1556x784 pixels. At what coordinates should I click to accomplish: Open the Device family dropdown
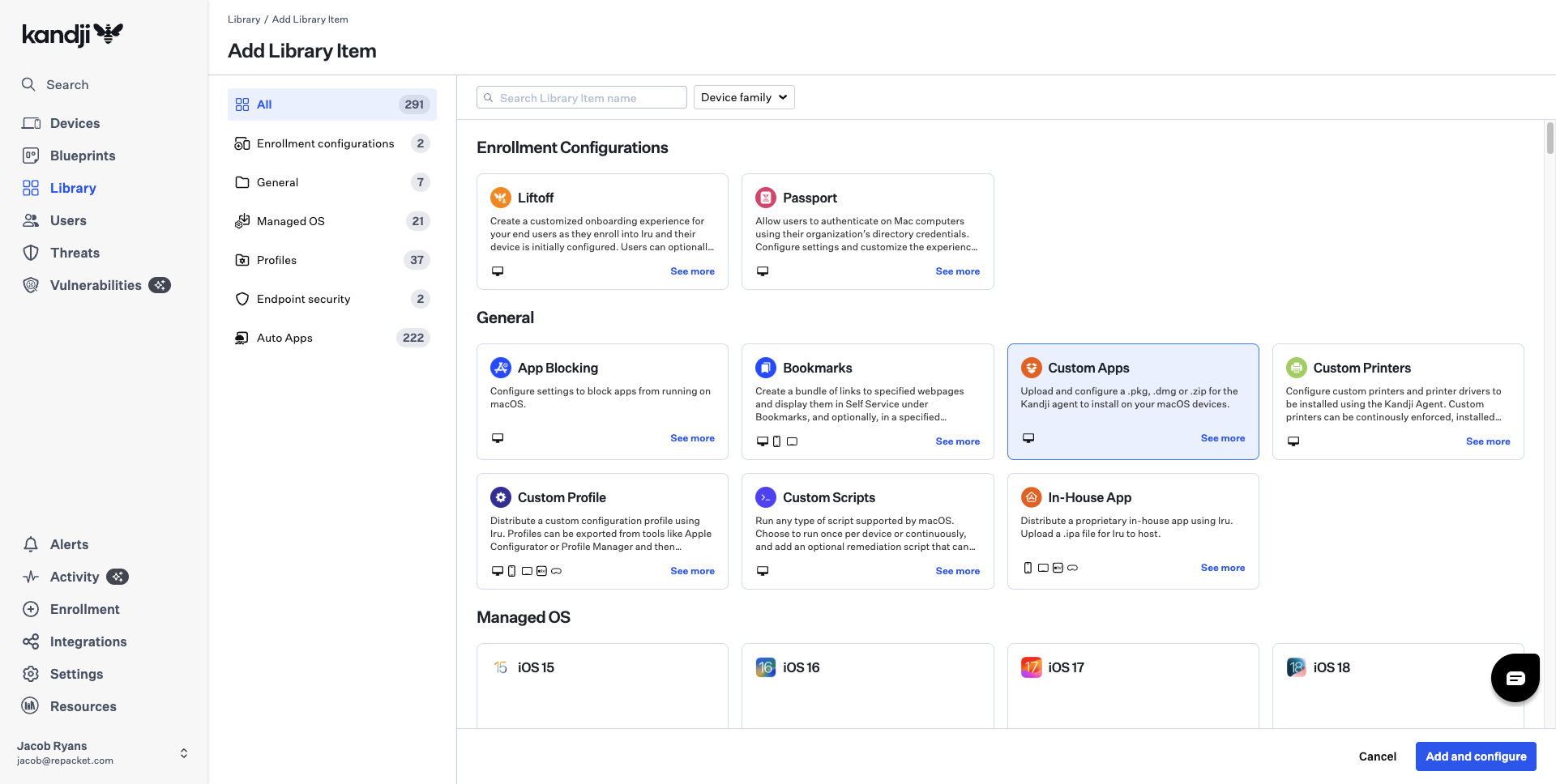click(x=744, y=97)
